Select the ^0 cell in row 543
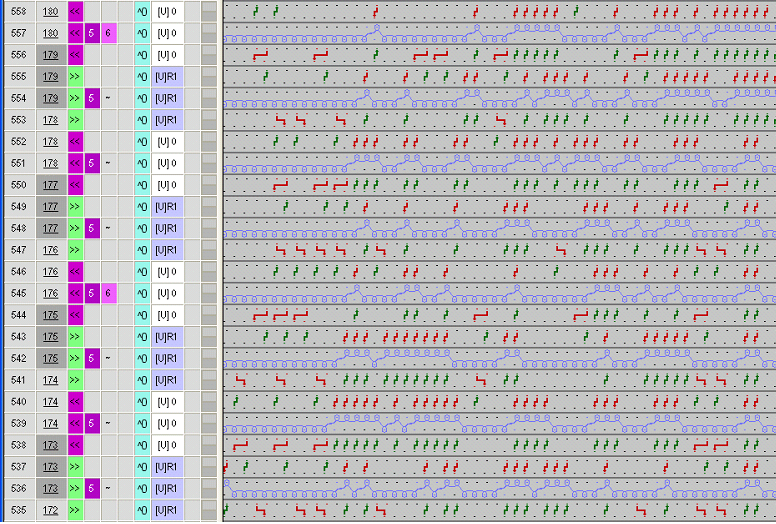776x524 pixels. point(141,336)
